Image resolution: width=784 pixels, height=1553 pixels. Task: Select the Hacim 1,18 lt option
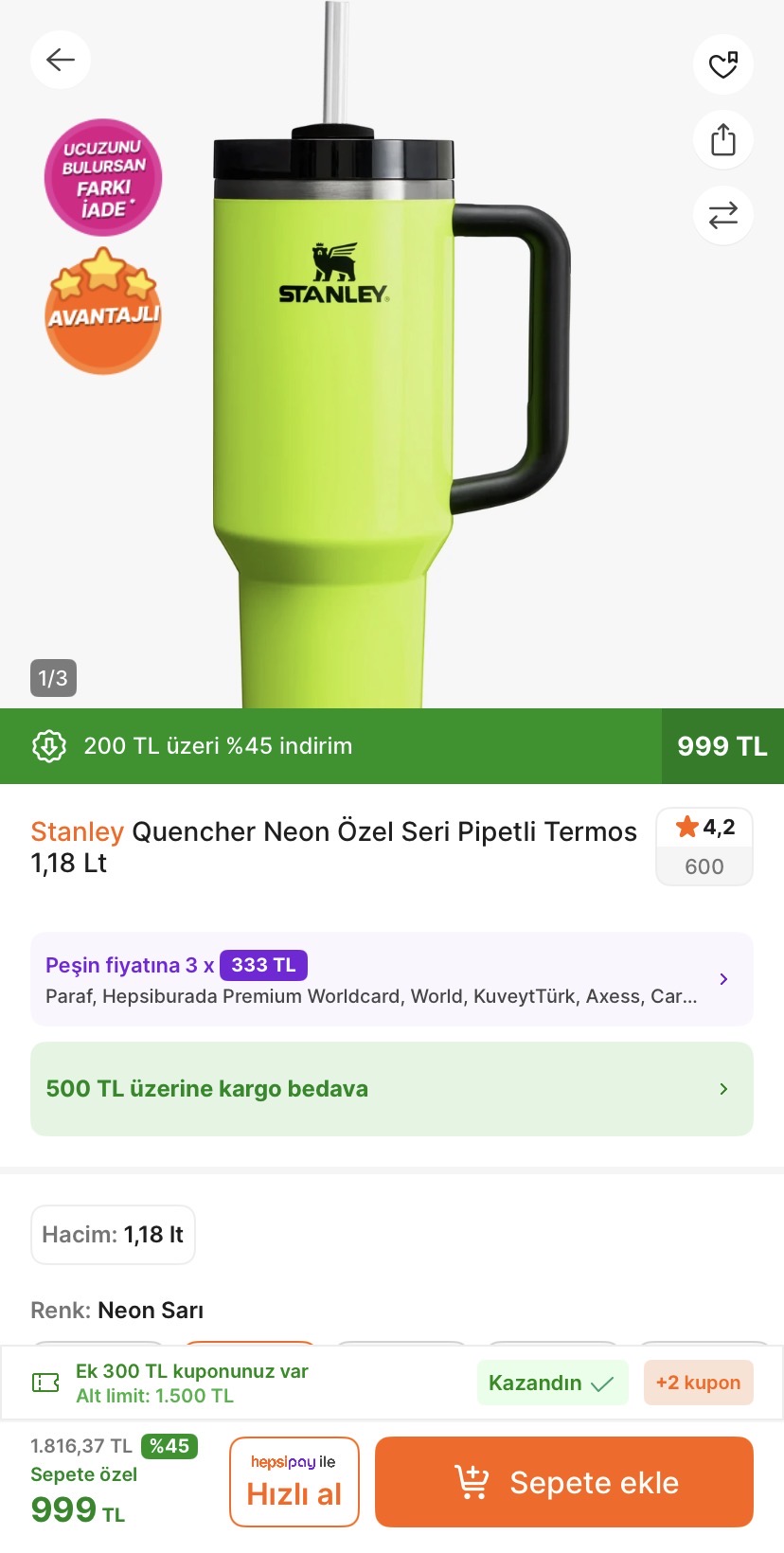(113, 1235)
